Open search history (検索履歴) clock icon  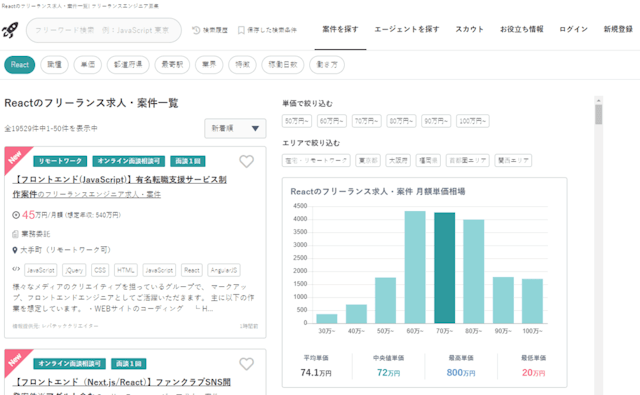[196, 30]
